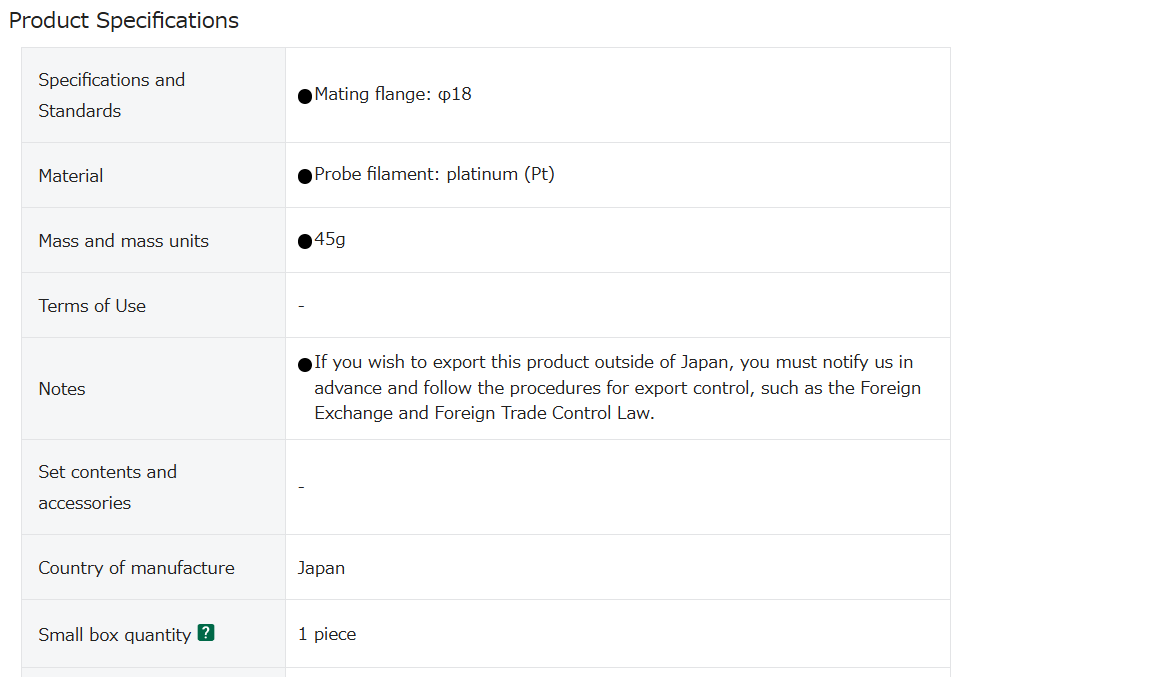Select the Terms of Use row label
Image resolution: width=1152 pixels, height=677 pixels.
point(92,306)
